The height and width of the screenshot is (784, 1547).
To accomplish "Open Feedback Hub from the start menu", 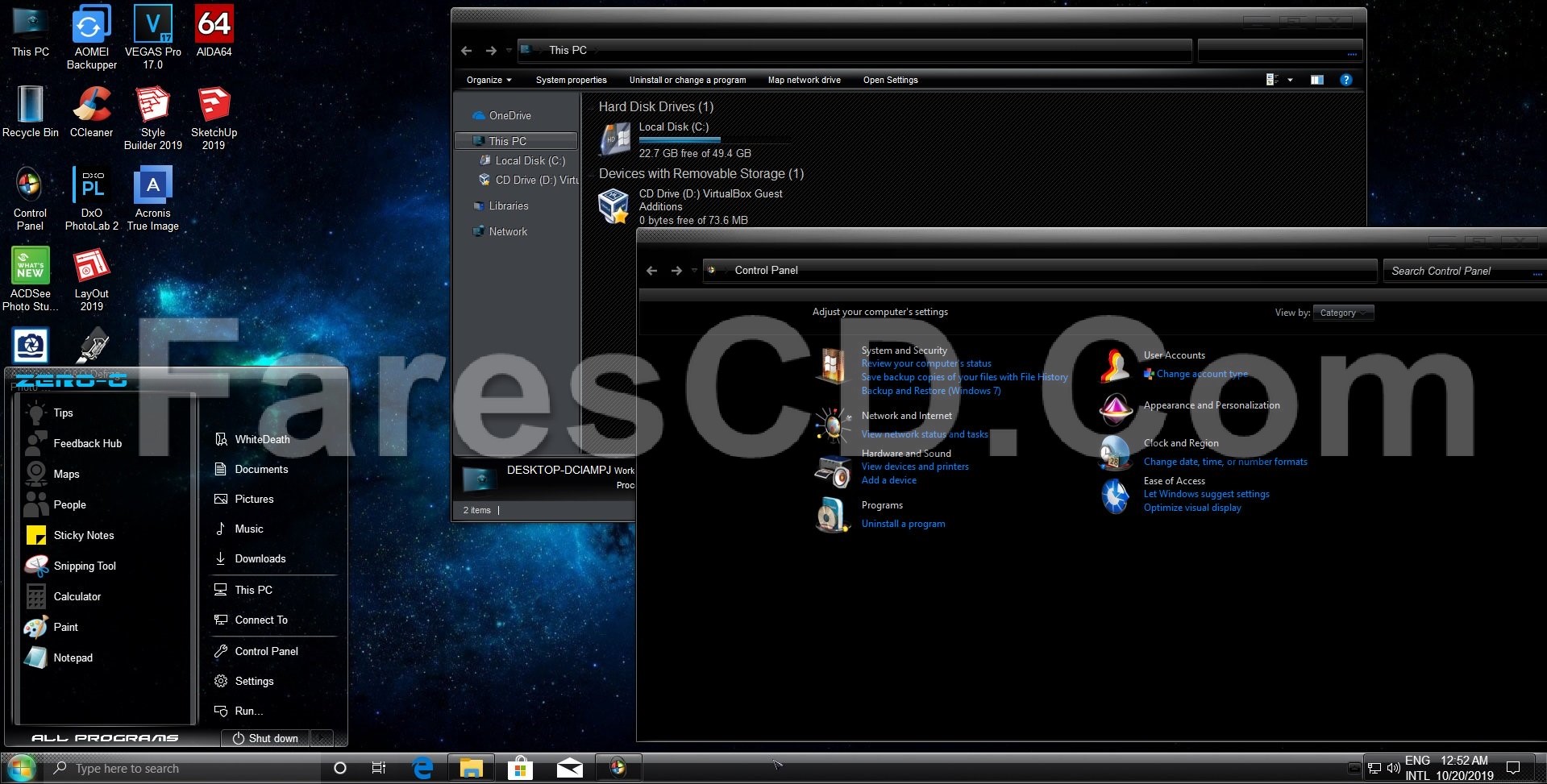I will point(73,443).
